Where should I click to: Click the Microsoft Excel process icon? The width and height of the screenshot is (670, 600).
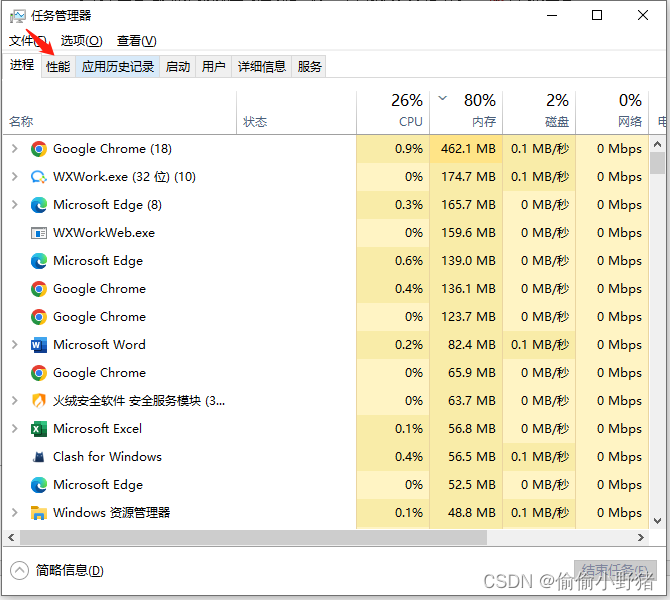pyautogui.click(x=39, y=429)
